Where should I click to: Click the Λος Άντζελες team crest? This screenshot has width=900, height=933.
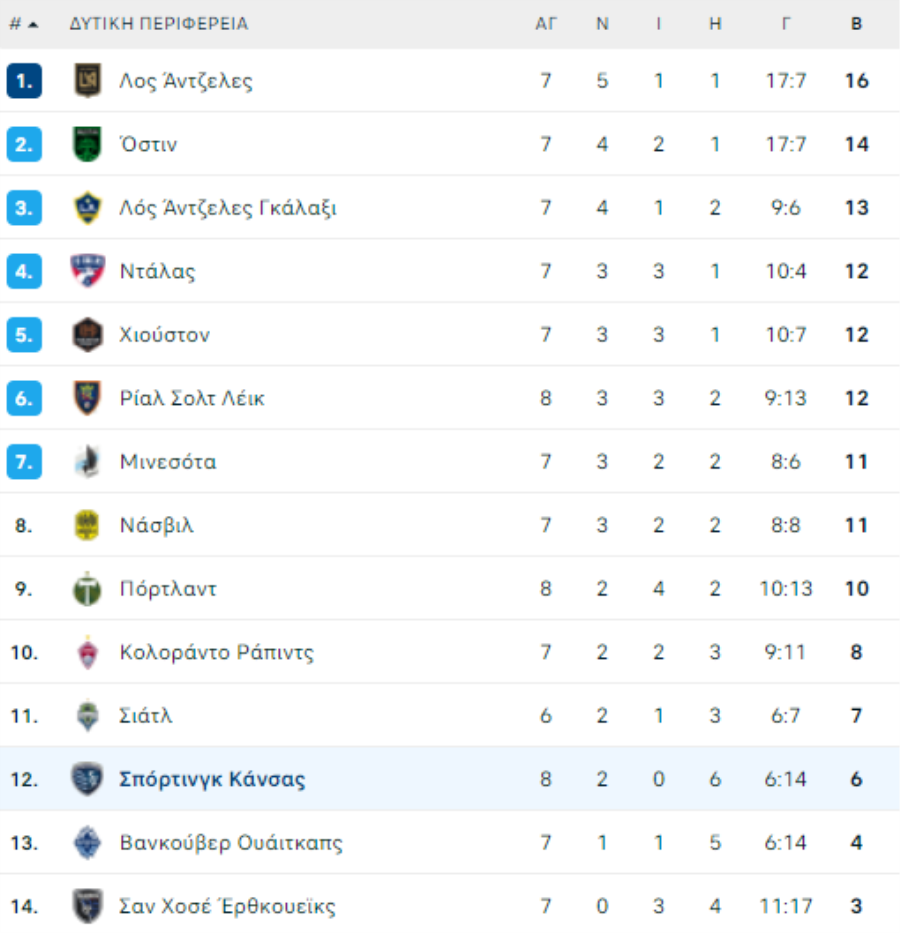(87, 80)
